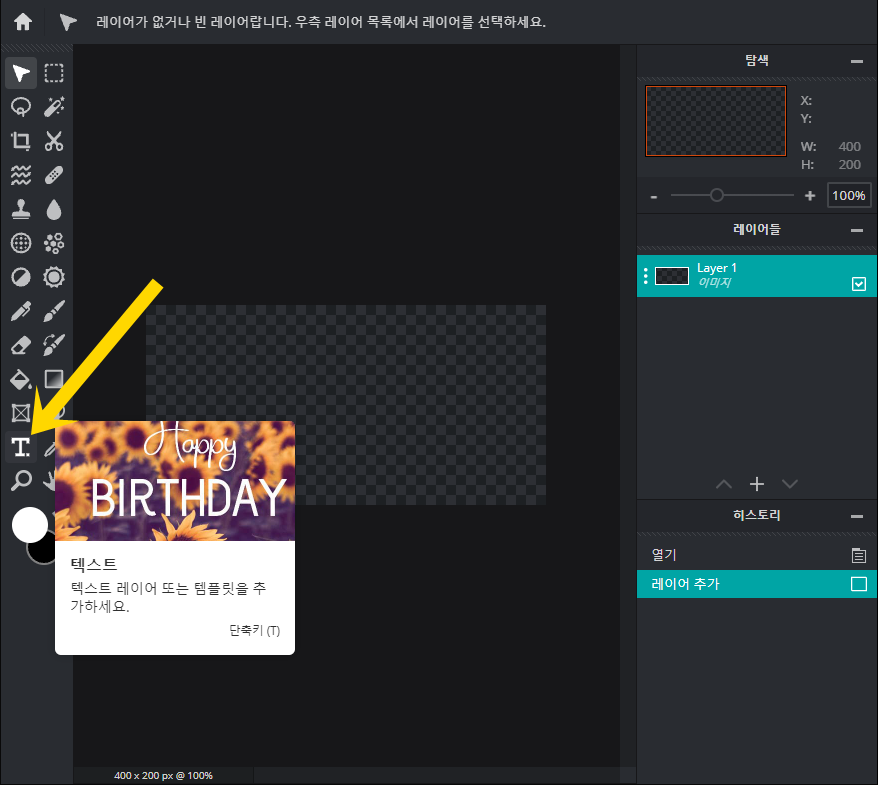Select the Color Replace brush tool
Viewport: 878px width, 785px height.
54,345
